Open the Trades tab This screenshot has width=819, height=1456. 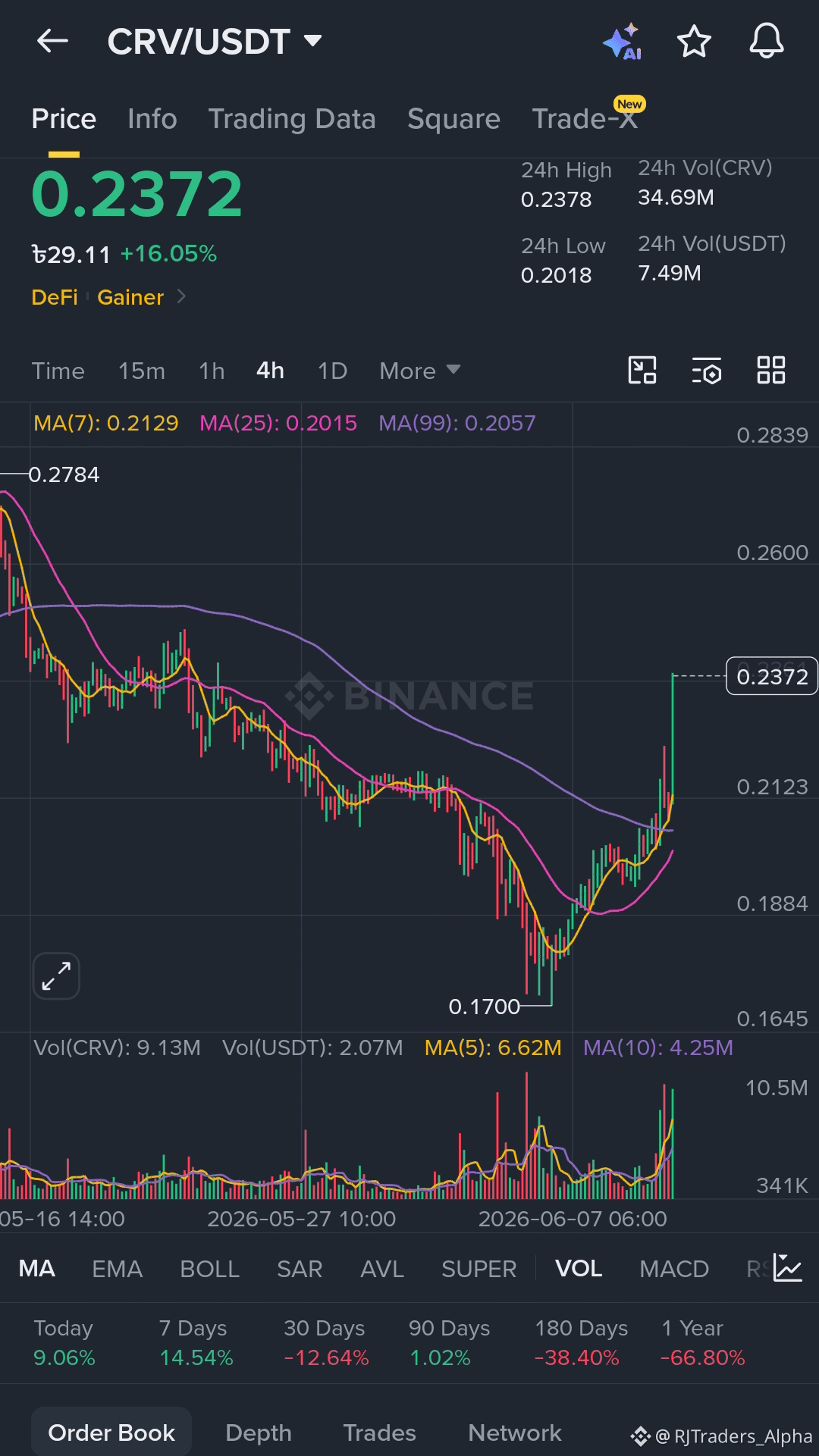[379, 1433]
